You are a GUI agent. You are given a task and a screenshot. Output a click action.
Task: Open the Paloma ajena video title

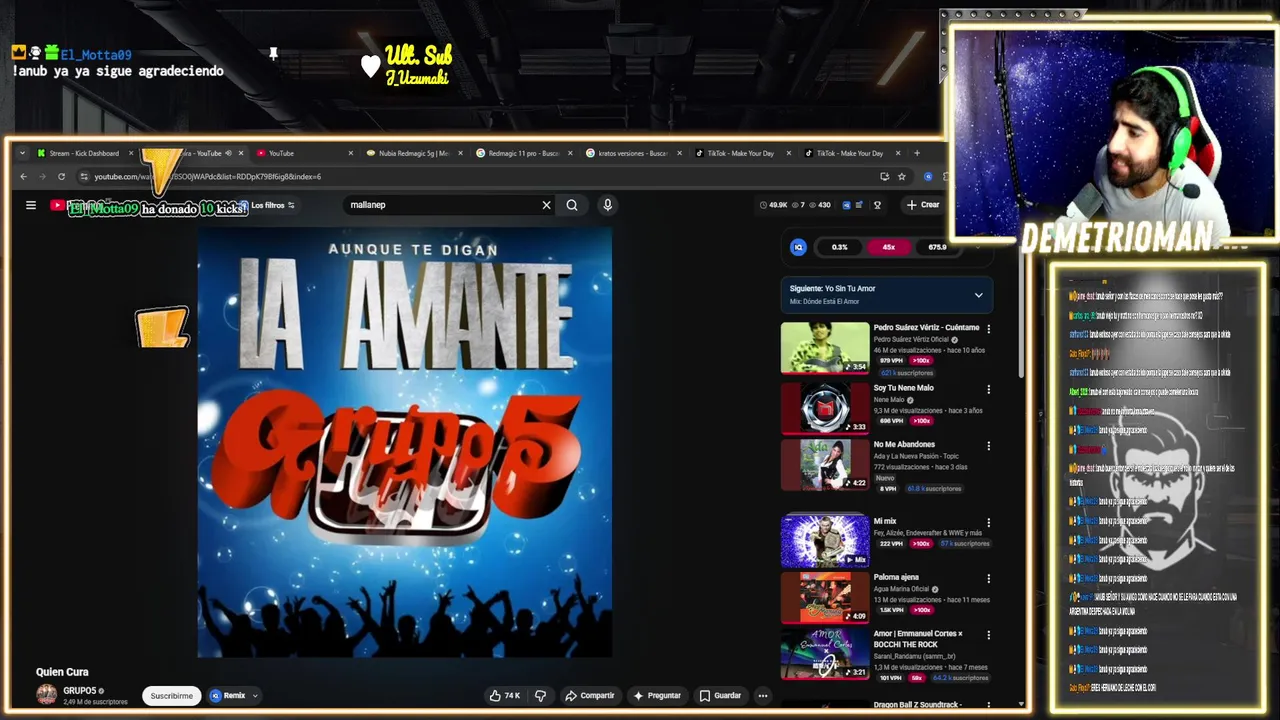[x=896, y=577]
